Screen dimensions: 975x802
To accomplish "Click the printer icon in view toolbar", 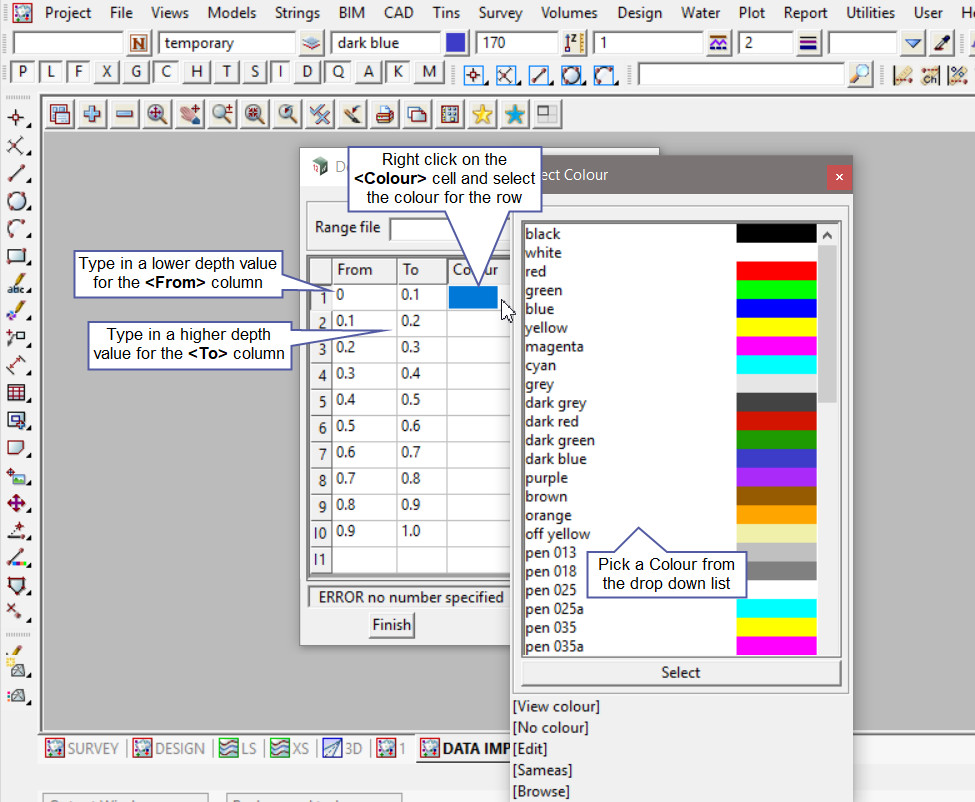I will click(x=385, y=114).
